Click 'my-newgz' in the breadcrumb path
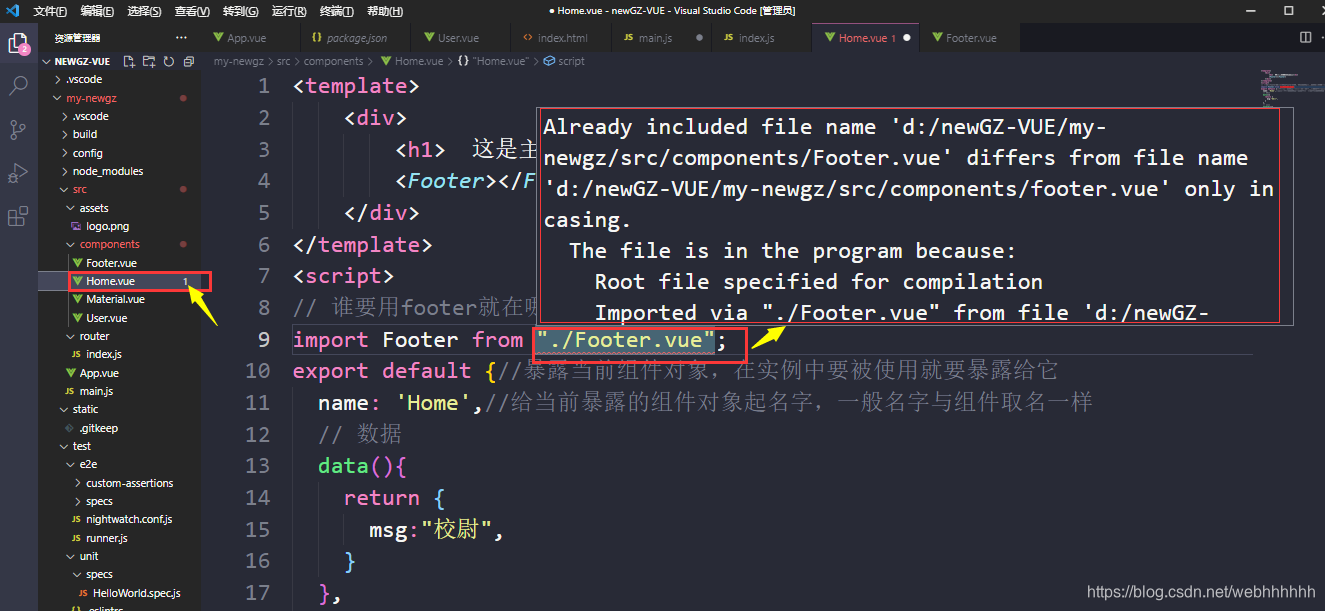 point(237,61)
